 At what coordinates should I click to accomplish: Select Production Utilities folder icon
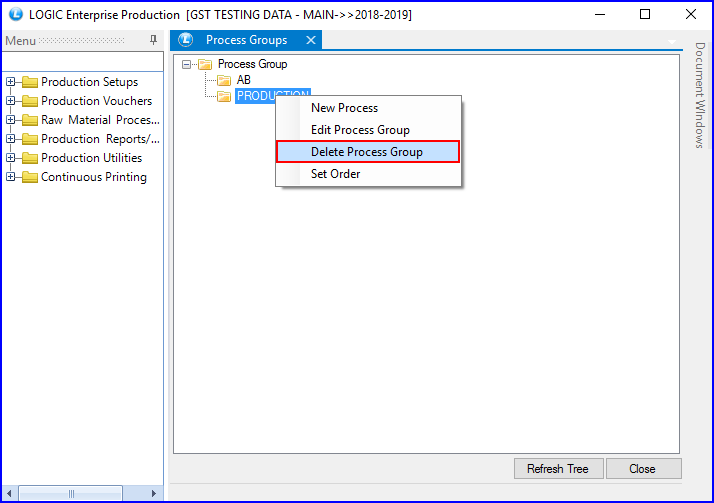(x=30, y=158)
